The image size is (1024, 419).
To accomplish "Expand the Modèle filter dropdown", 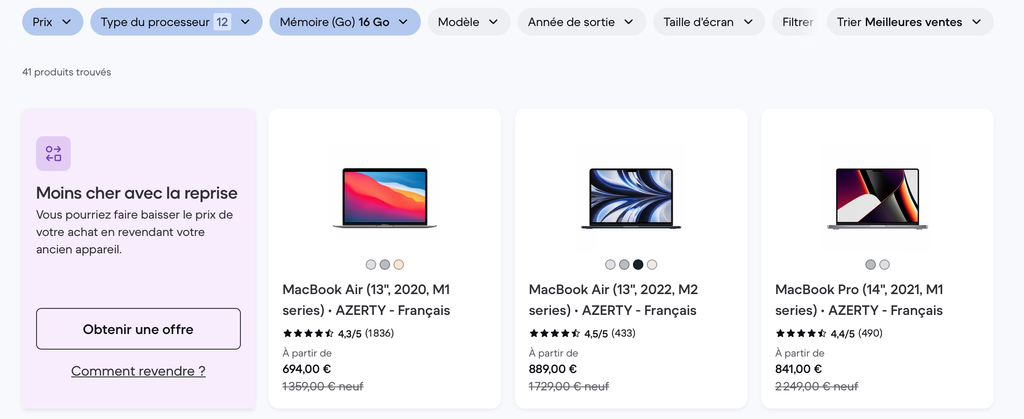I will [x=468, y=22].
